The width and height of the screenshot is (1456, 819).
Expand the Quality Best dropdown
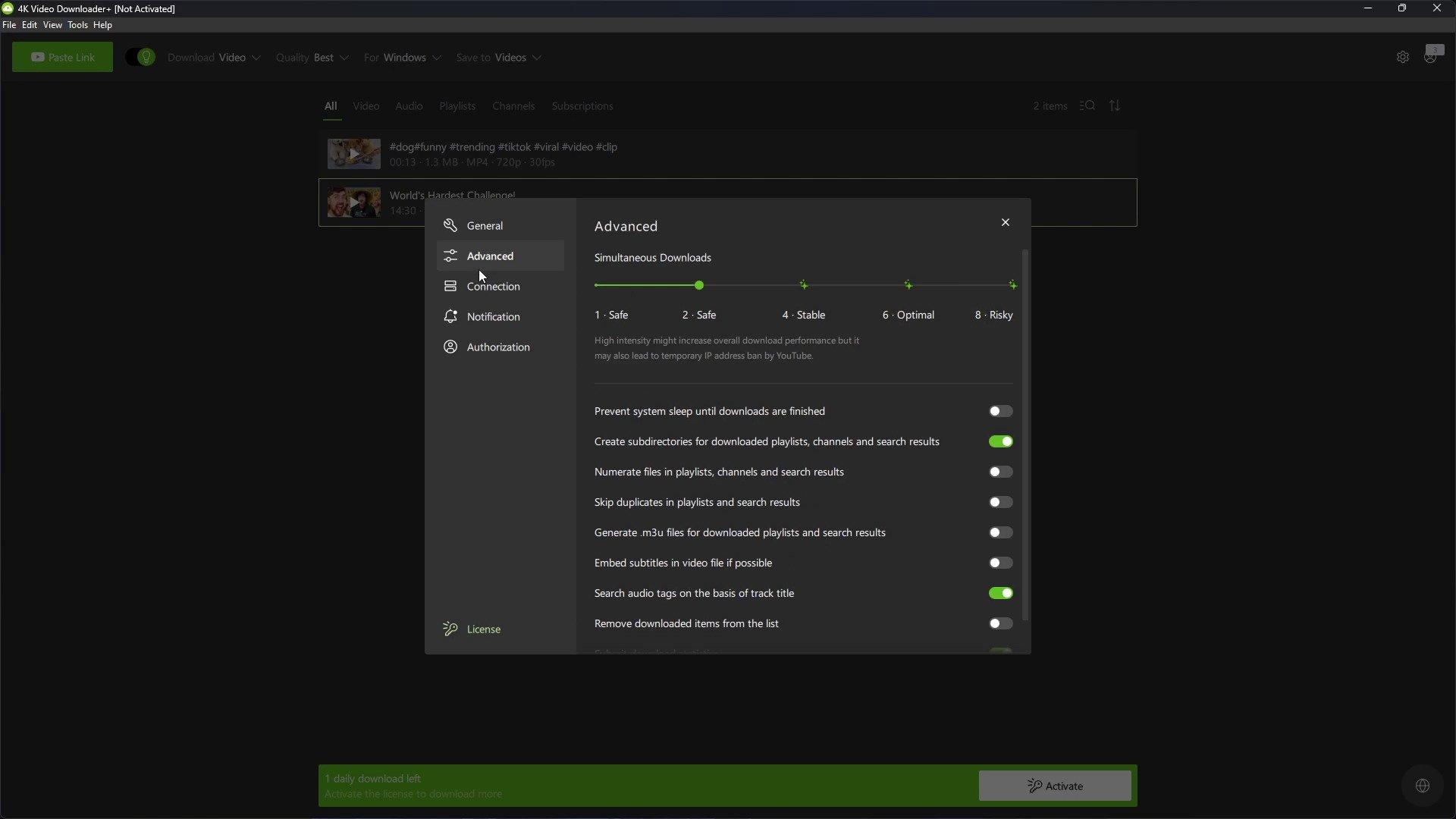(x=312, y=58)
